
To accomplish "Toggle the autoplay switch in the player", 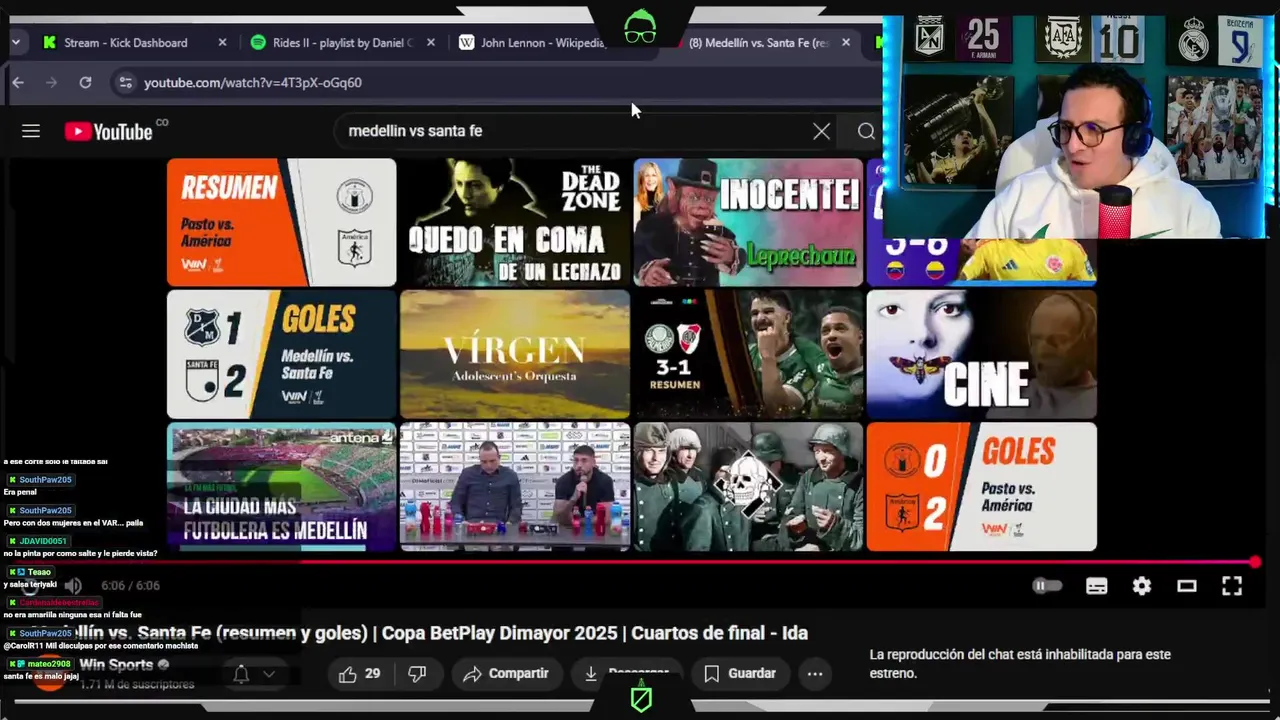I will tap(1046, 586).
